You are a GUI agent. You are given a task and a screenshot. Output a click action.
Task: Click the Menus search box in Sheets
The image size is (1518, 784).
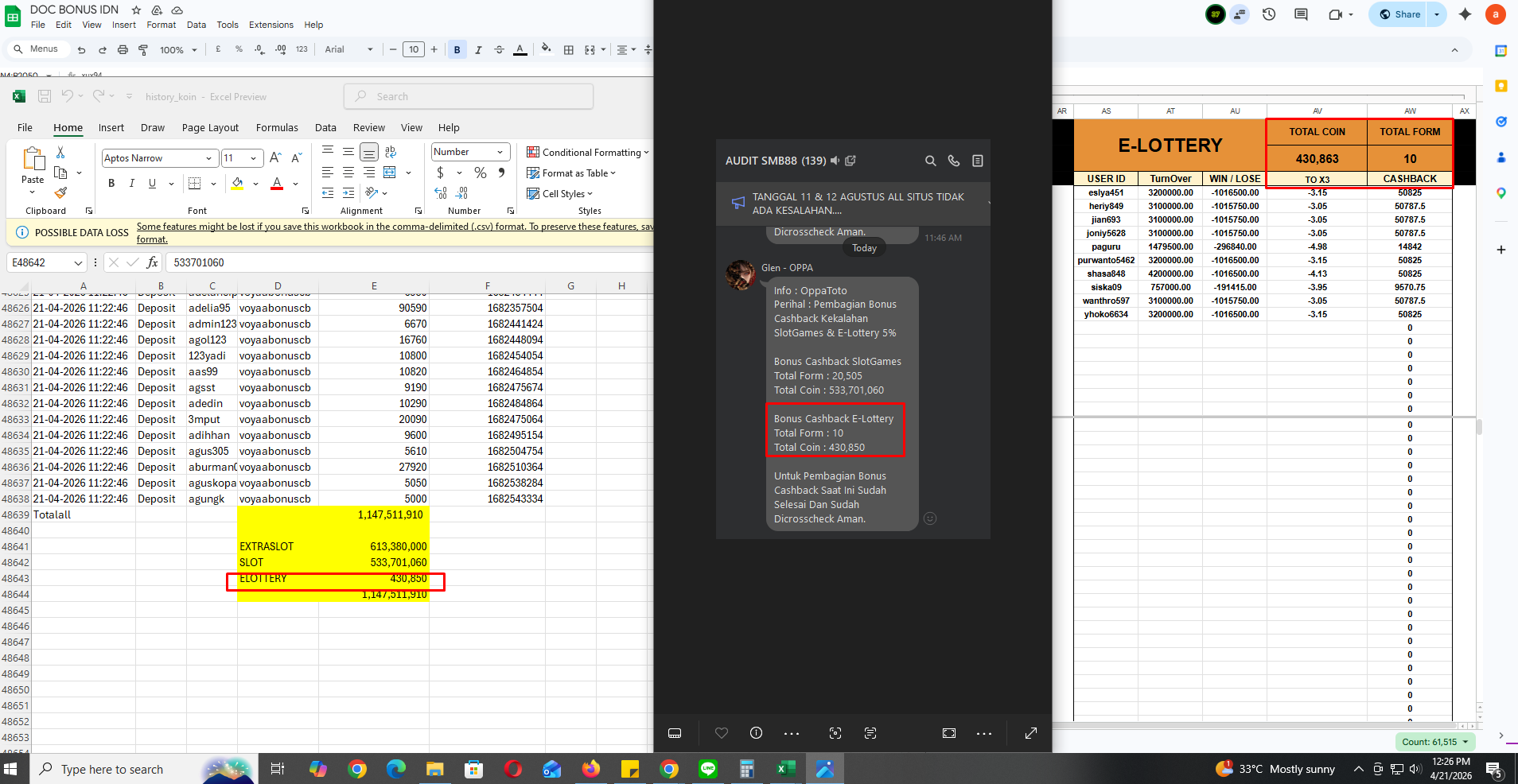point(37,49)
